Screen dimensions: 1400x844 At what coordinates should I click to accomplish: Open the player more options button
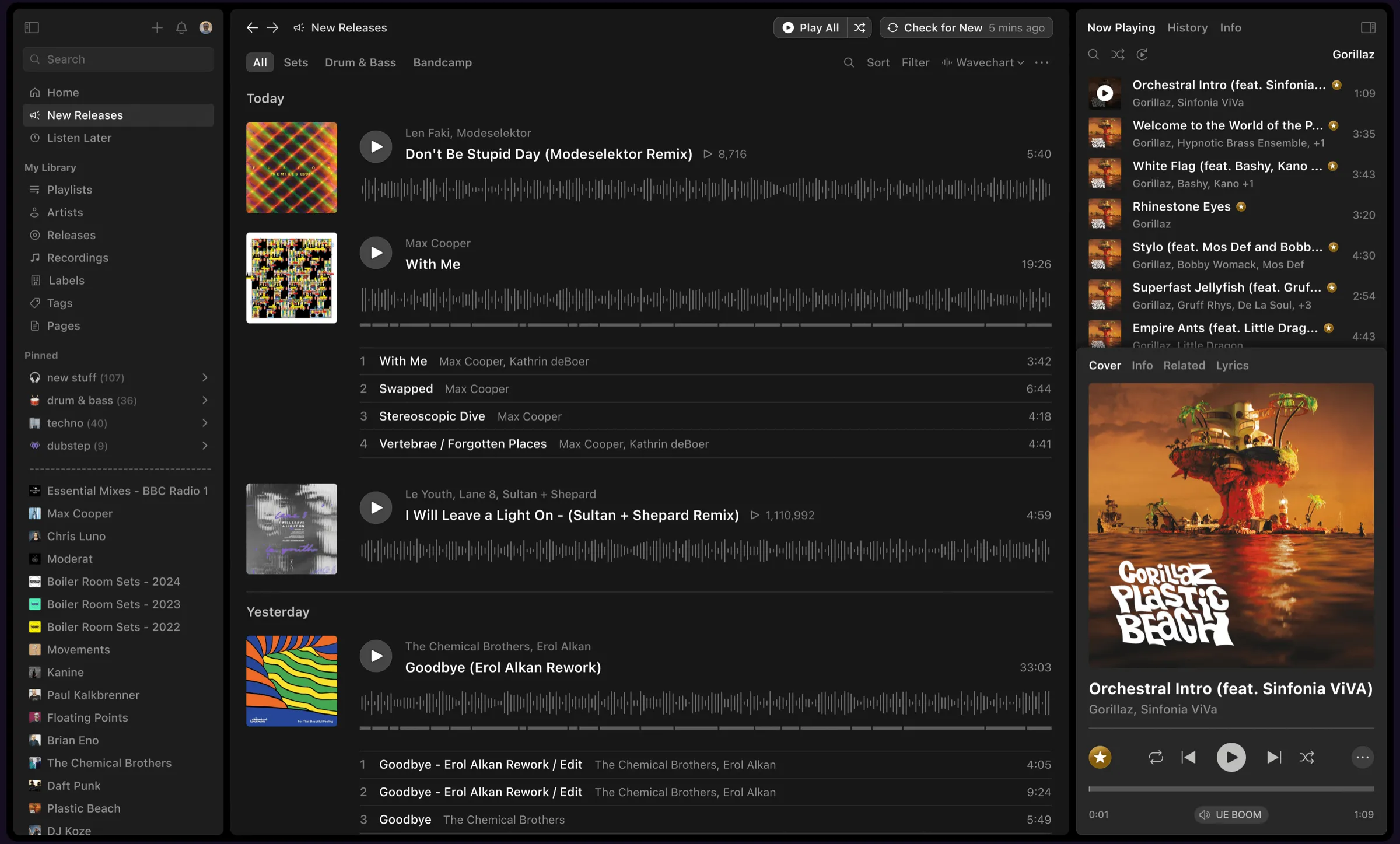(1363, 757)
